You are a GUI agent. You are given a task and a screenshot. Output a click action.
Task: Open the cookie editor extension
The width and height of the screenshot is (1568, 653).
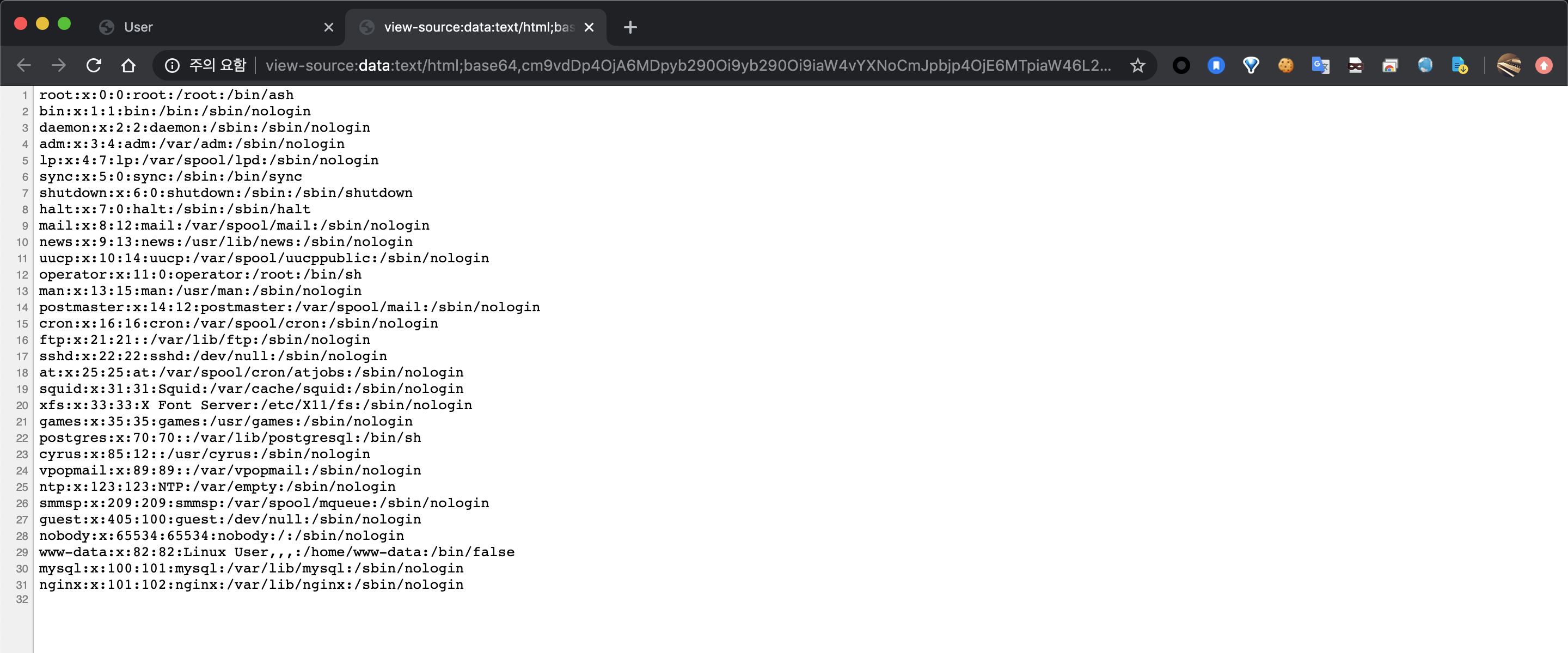[1285, 65]
